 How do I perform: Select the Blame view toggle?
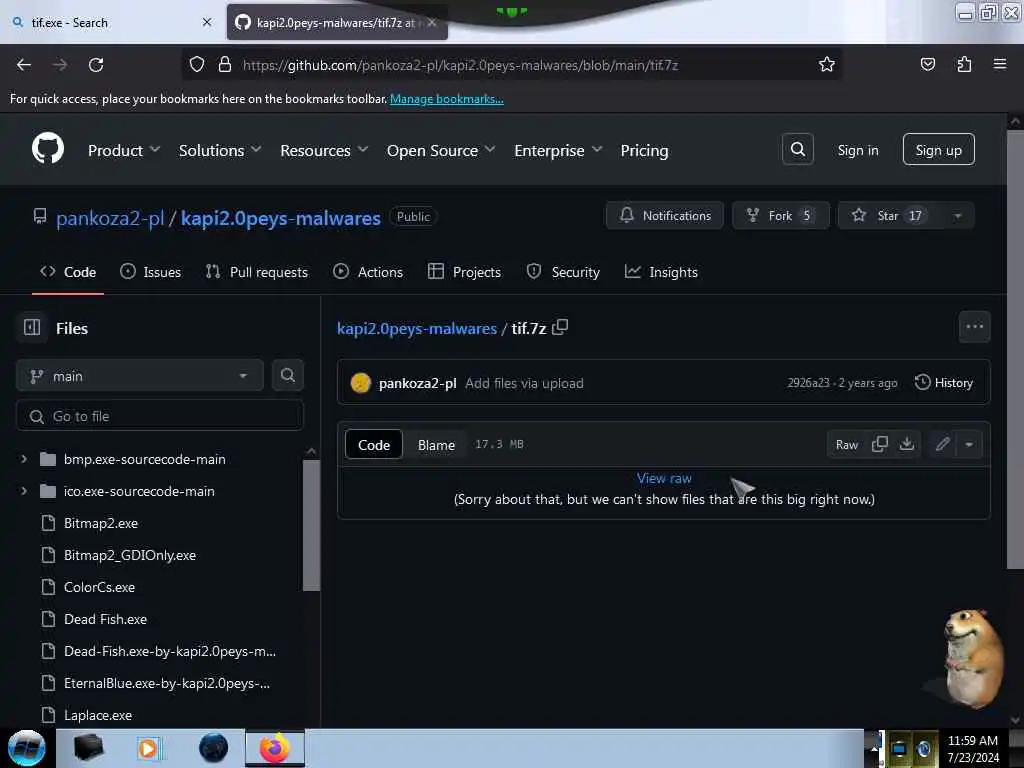[436, 445]
